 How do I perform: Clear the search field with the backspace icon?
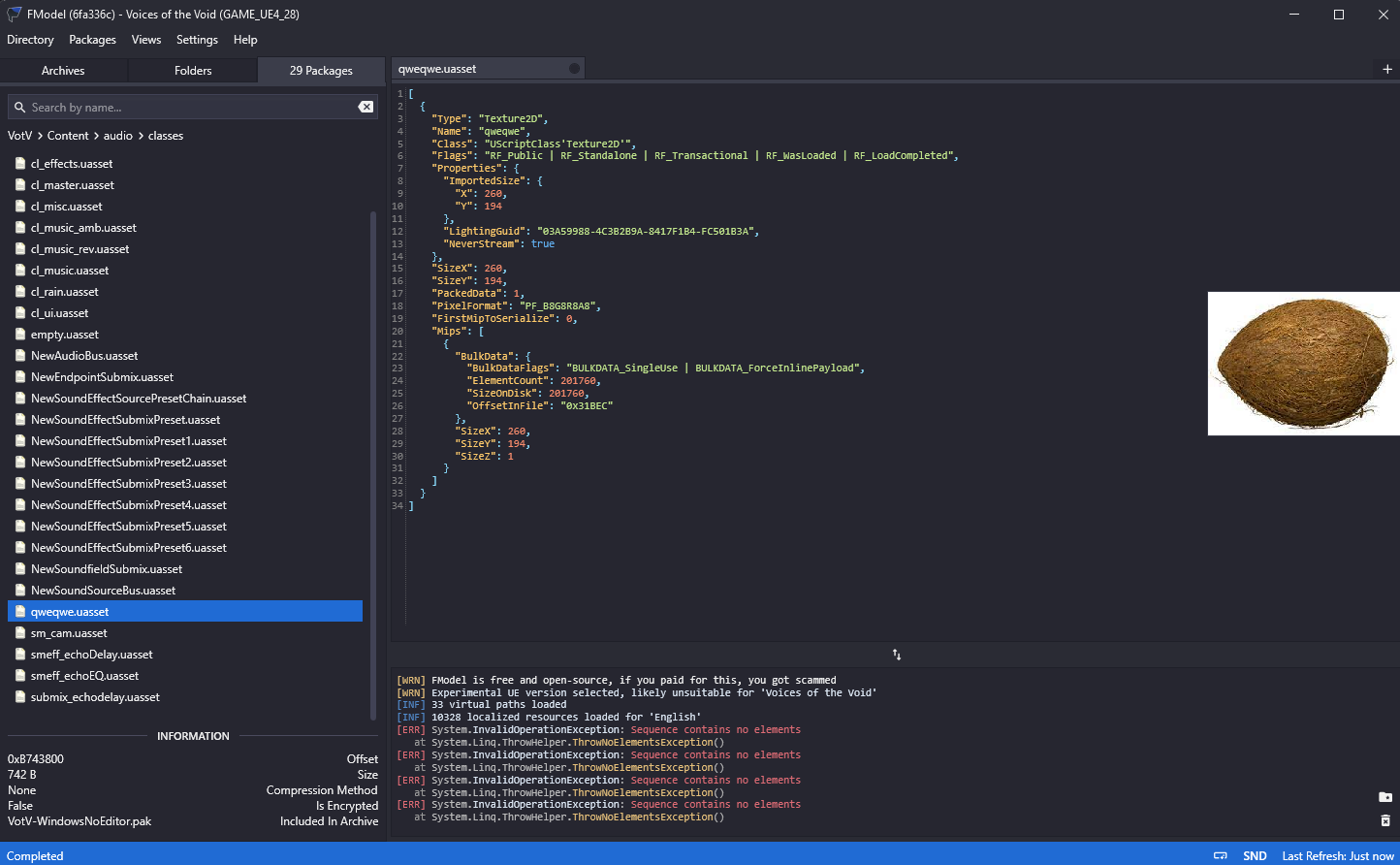tap(366, 107)
